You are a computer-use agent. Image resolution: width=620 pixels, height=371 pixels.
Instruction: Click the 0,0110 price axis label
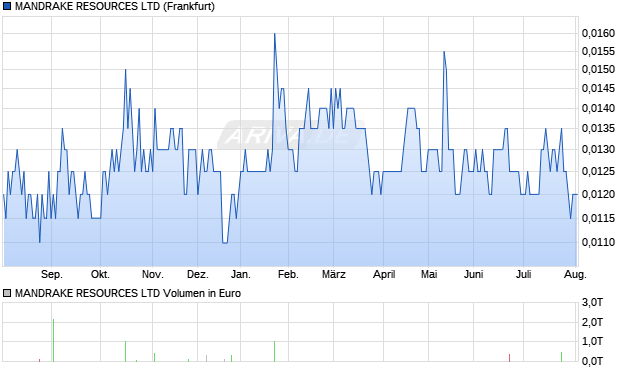tap(598, 242)
